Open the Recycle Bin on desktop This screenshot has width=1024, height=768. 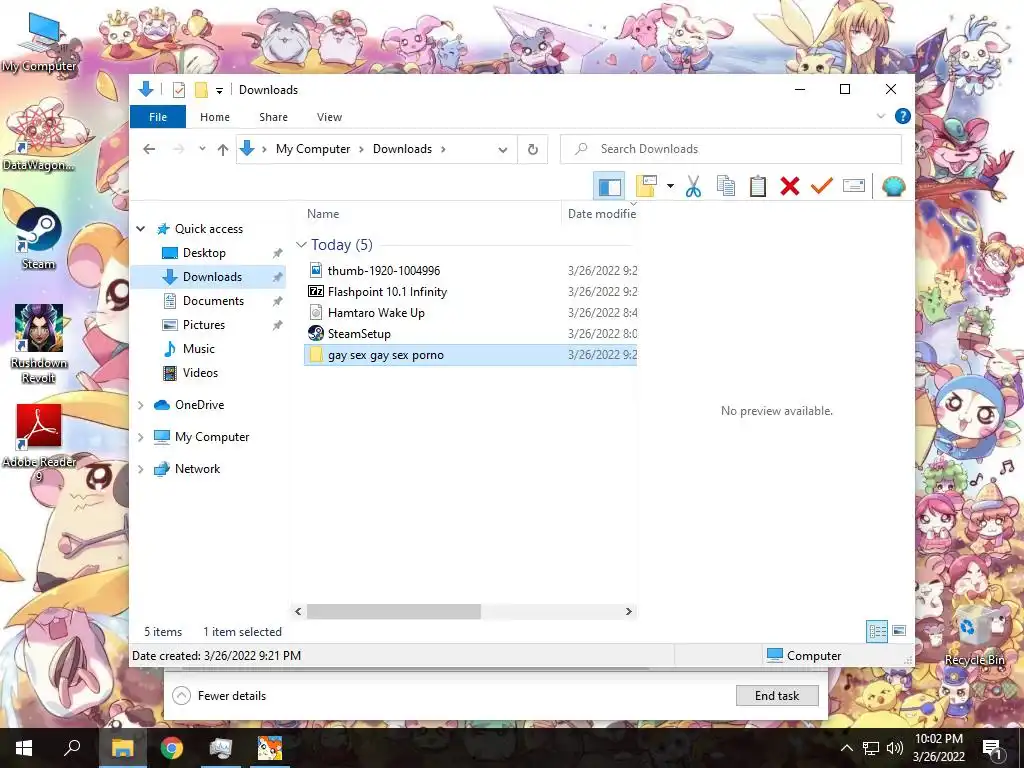tap(974, 637)
